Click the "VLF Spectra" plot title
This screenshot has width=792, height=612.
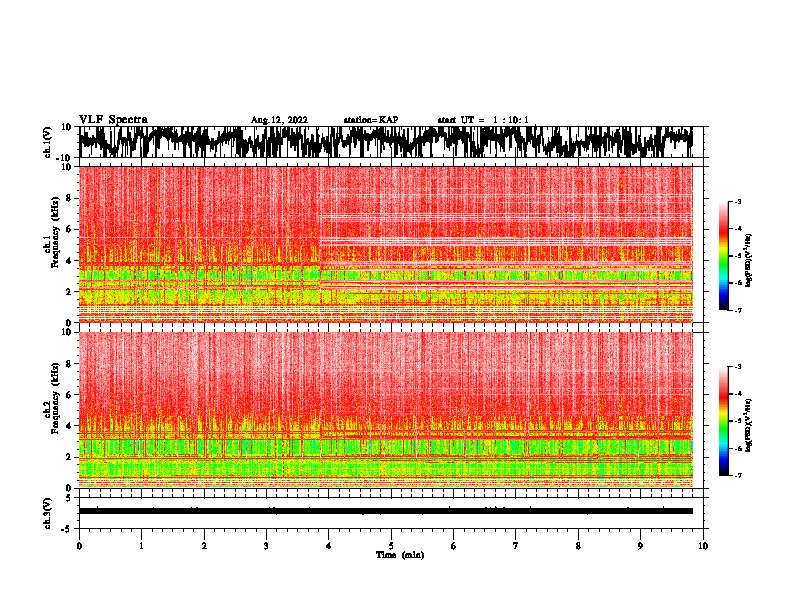tap(113, 119)
